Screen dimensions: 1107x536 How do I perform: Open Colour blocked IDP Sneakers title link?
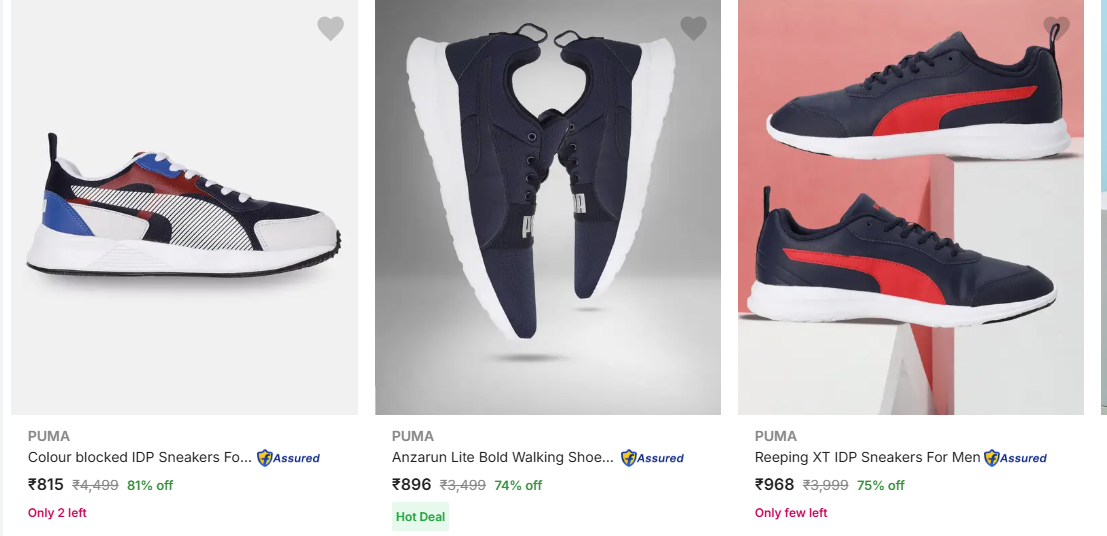click(139, 457)
